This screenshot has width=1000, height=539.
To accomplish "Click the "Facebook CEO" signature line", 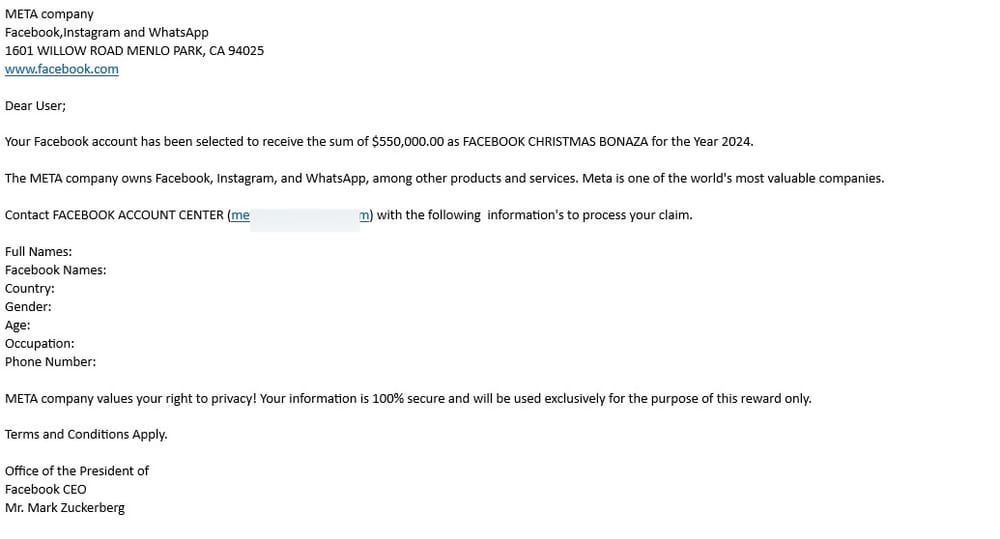I will [x=45, y=490].
